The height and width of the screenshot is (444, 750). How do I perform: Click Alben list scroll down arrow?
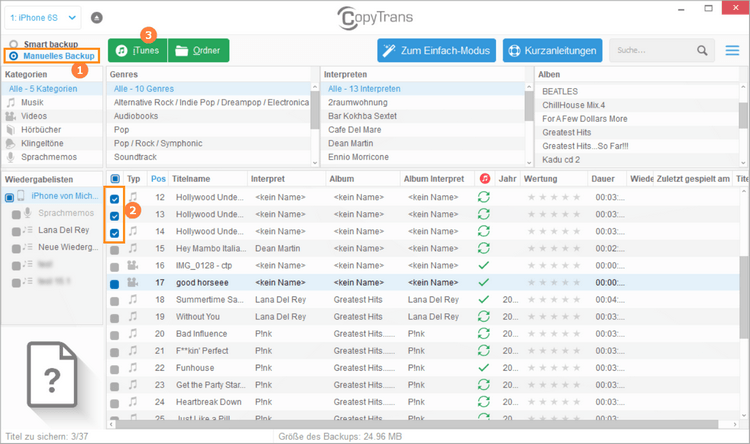[x=743, y=163]
